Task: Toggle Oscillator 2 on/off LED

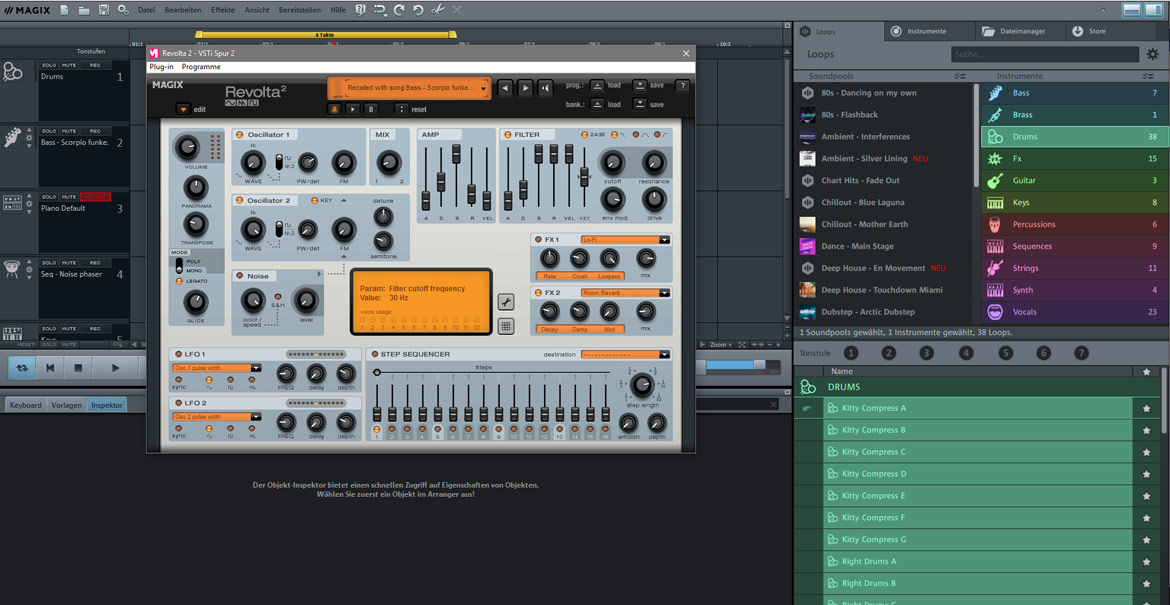Action: click(x=240, y=201)
